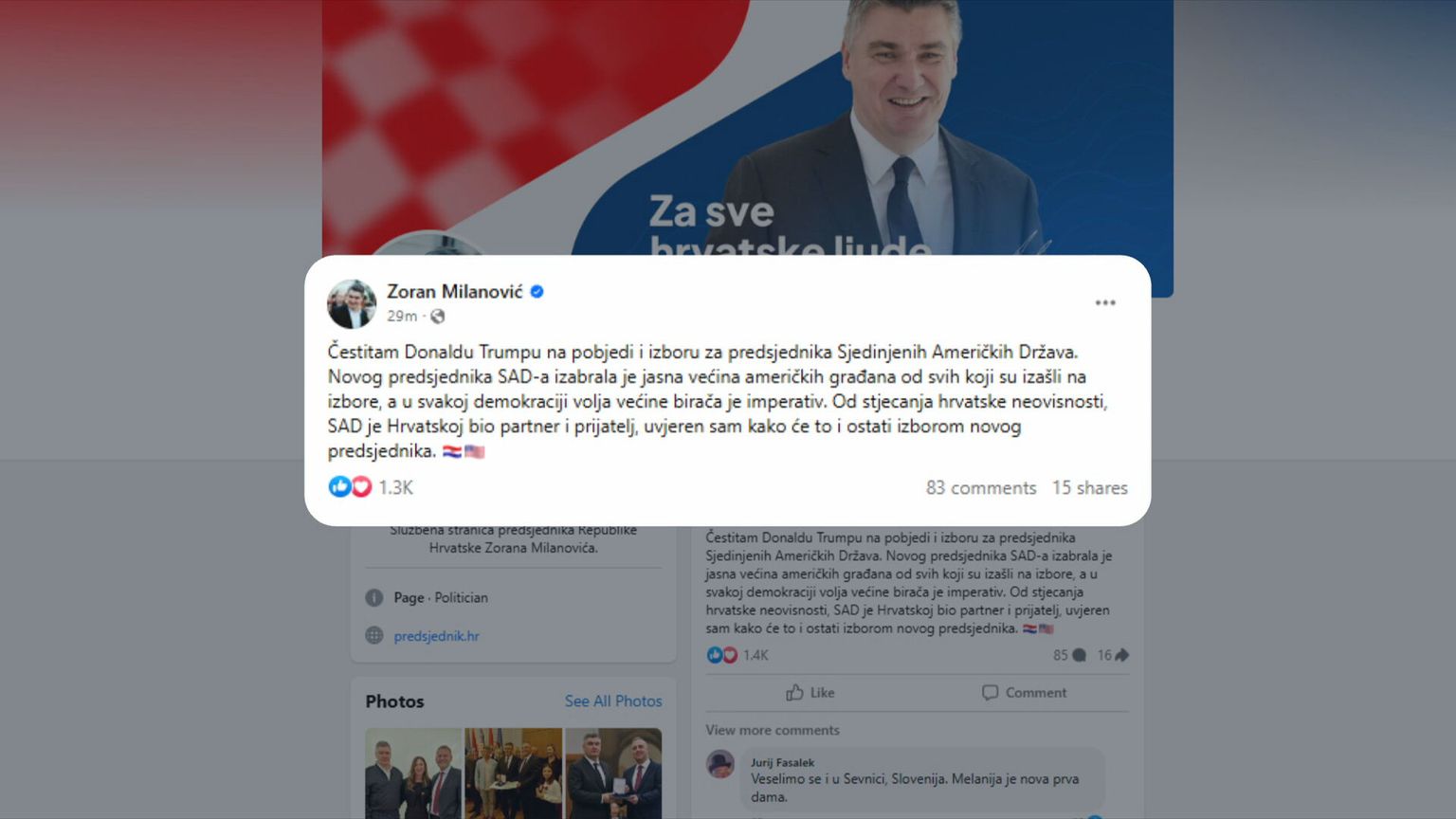Click the speech-bubble icon next to 85
The image size is (1456, 819).
(x=1079, y=655)
